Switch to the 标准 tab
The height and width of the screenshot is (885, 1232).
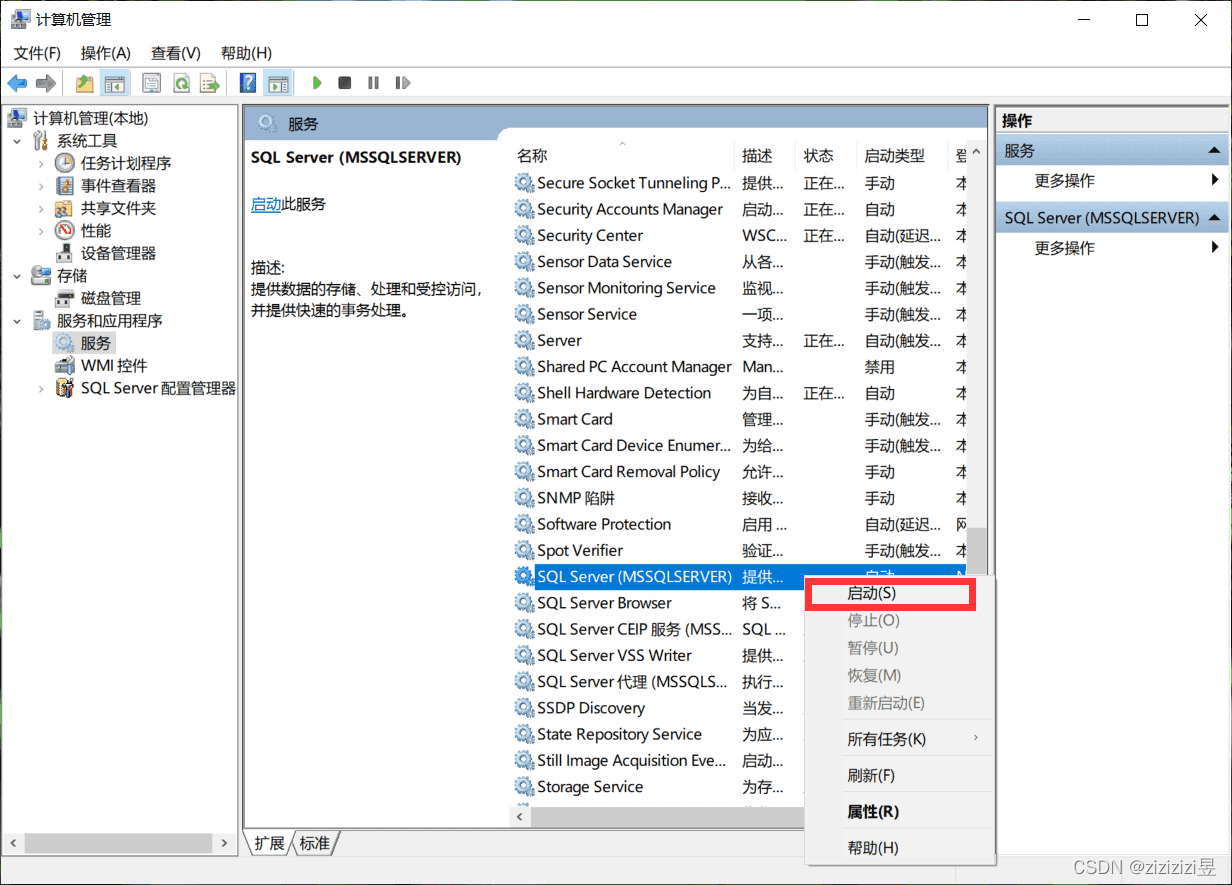click(x=314, y=843)
